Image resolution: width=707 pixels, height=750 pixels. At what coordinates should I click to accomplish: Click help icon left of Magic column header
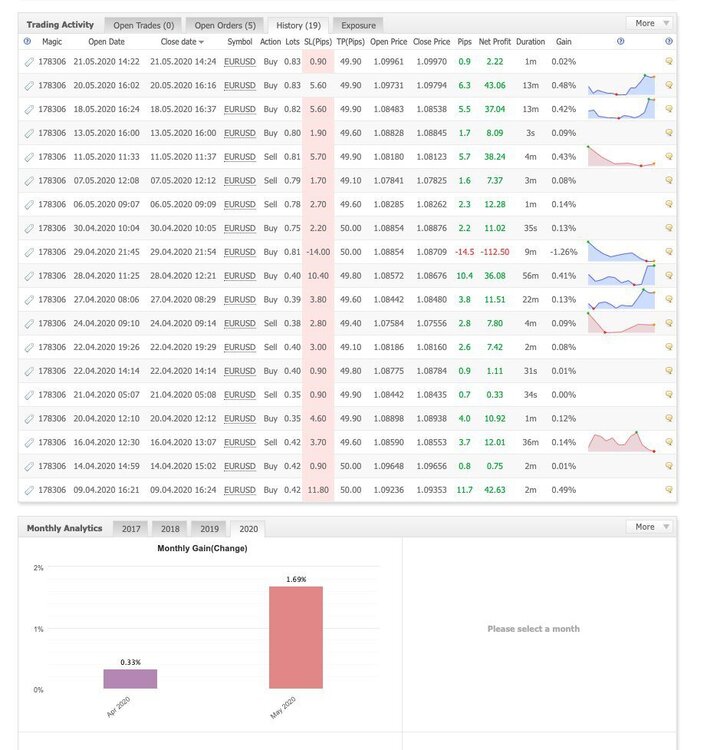click(27, 42)
